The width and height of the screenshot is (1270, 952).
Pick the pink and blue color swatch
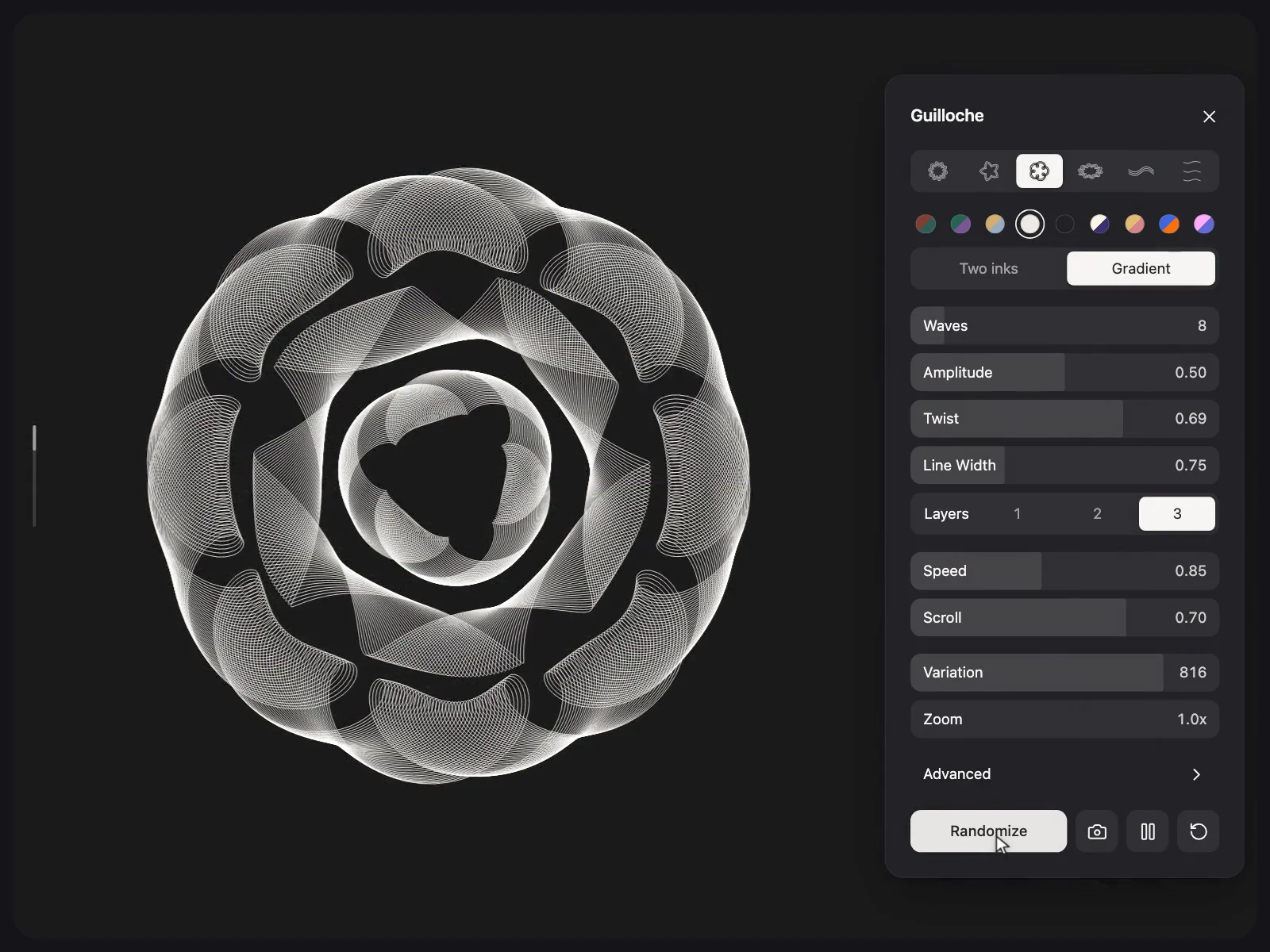tap(1204, 225)
